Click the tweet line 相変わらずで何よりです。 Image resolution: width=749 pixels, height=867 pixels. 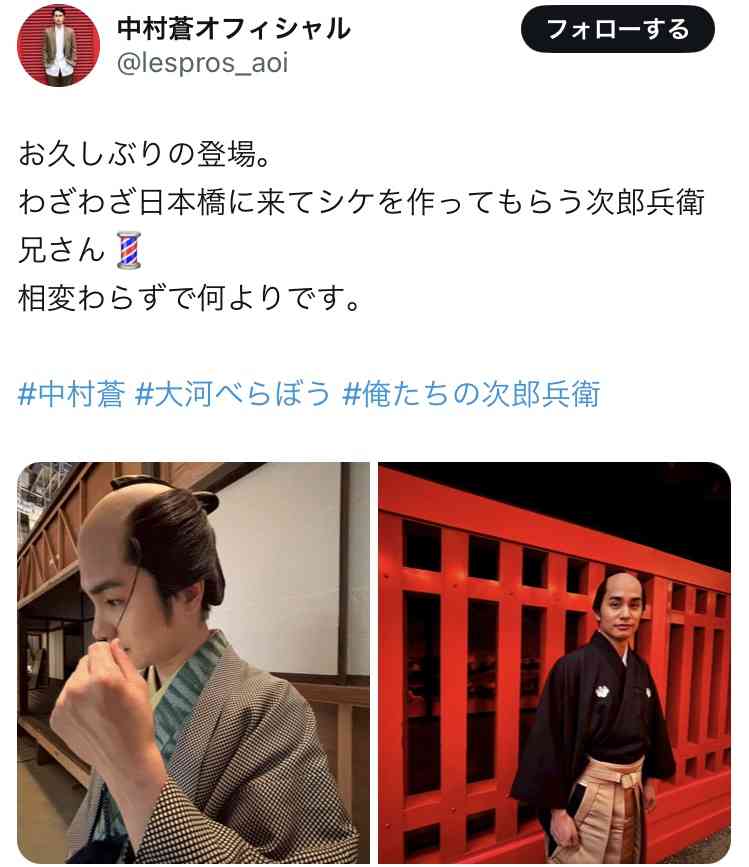[190, 298]
